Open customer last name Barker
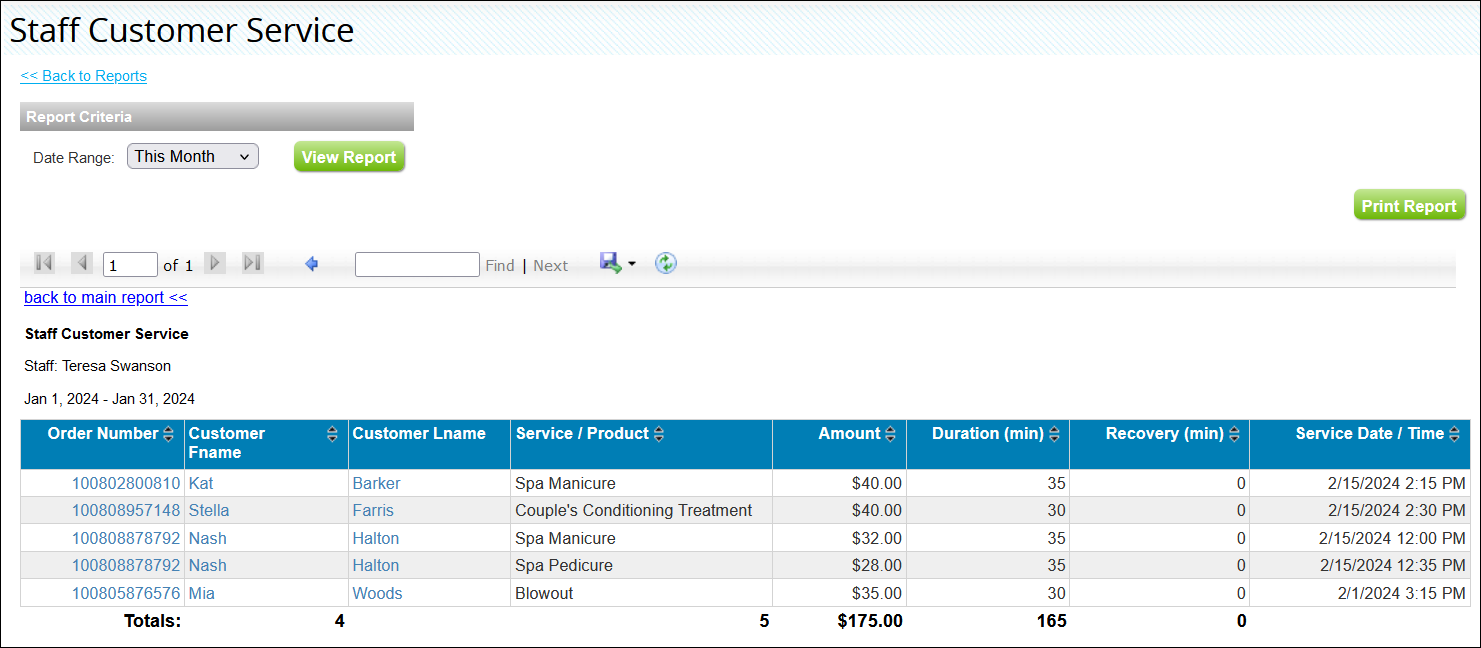Image resolution: width=1481 pixels, height=648 pixels. (x=376, y=483)
